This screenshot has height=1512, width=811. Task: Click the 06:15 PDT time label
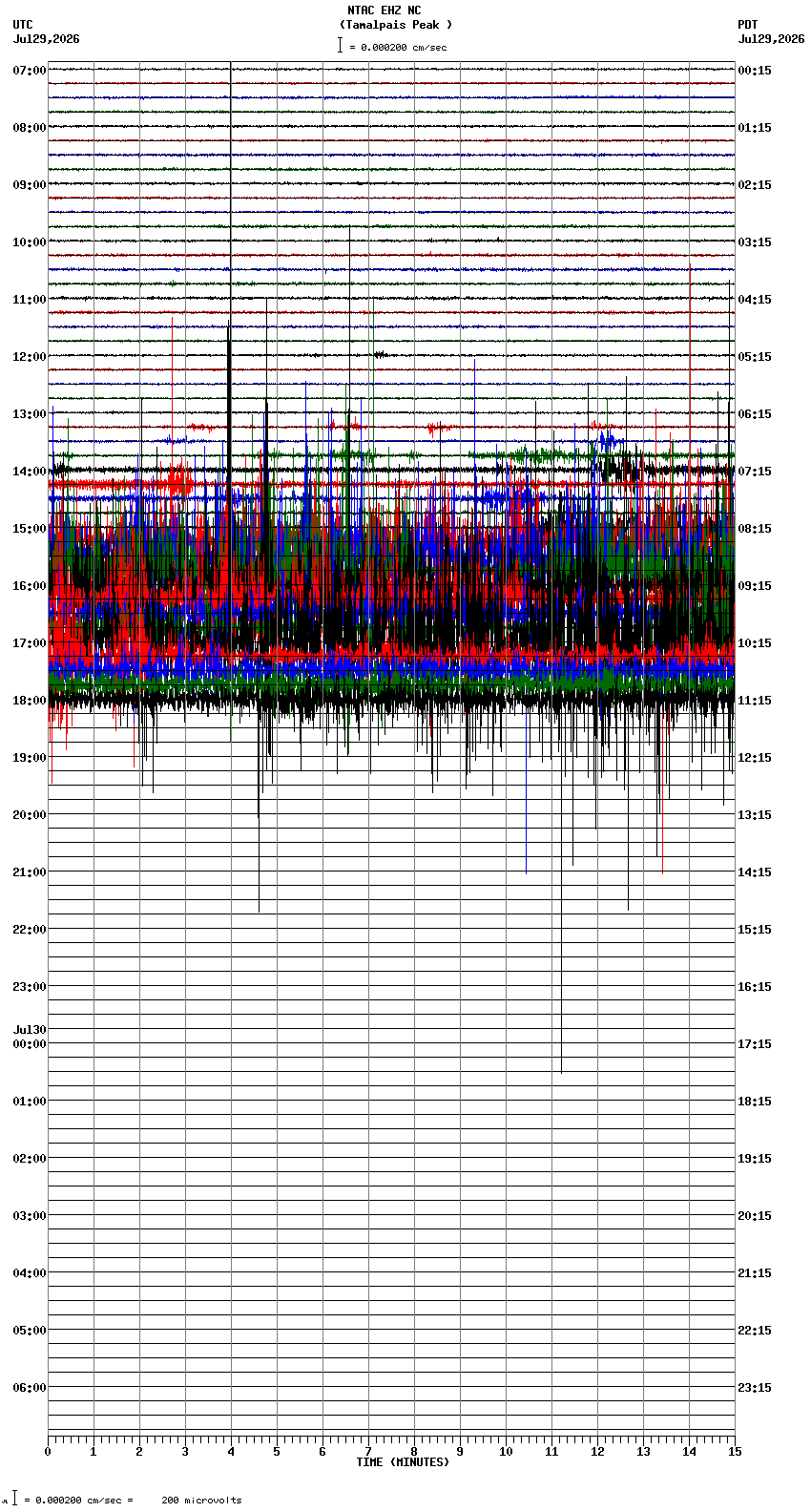pyautogui.click(x=755, y=414)
